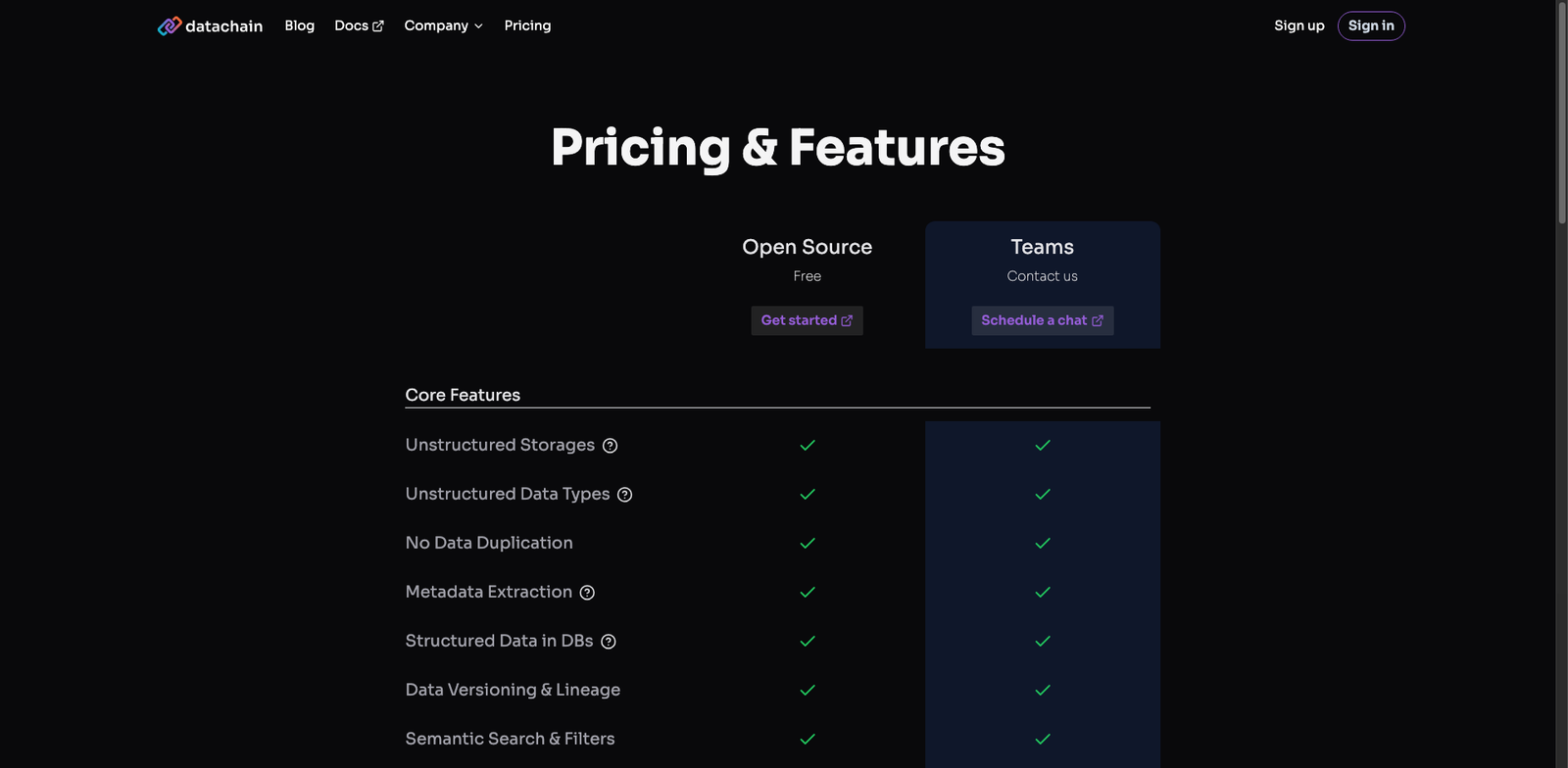Click the Contact us text under Teams
The height and width of the screenshot is (768, 1568).
(1043, 276)
